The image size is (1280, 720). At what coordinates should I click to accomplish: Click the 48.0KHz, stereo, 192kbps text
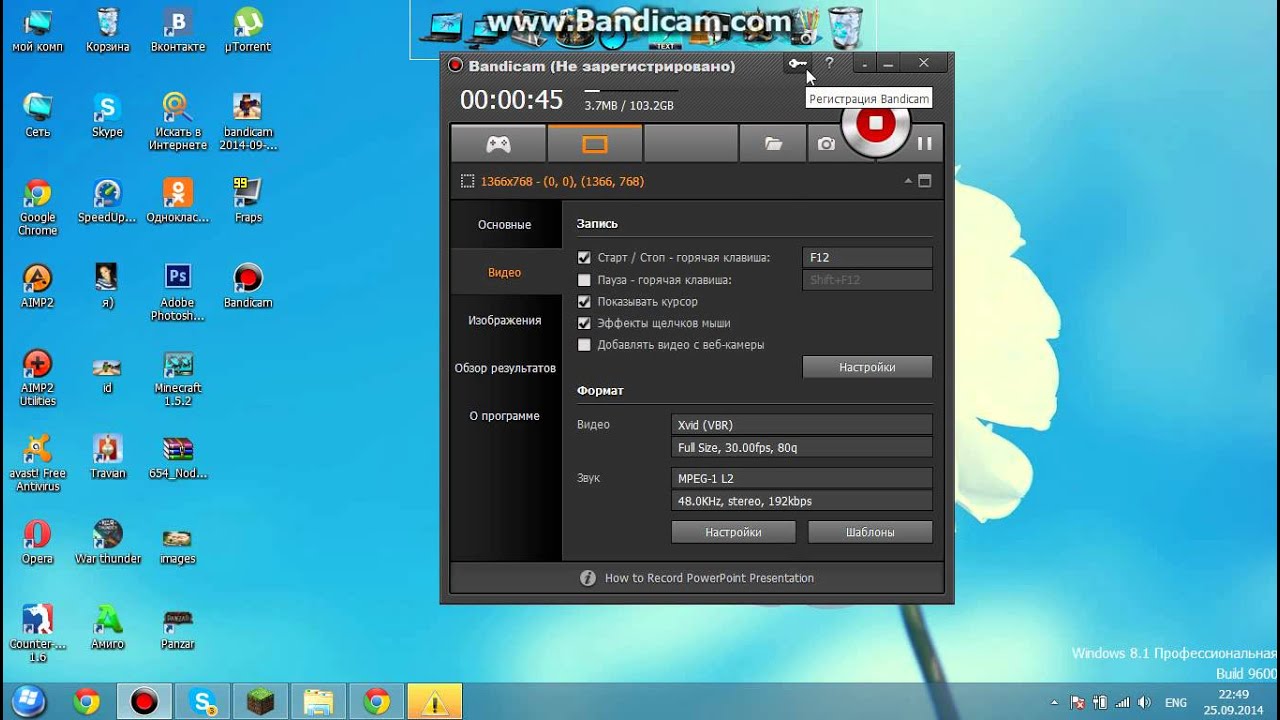(x=745, y=501)
